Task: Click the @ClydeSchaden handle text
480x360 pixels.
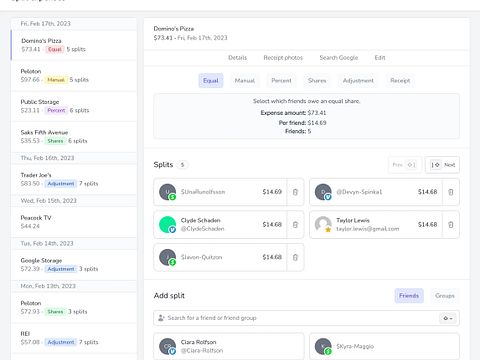Action: click(203, 229)
